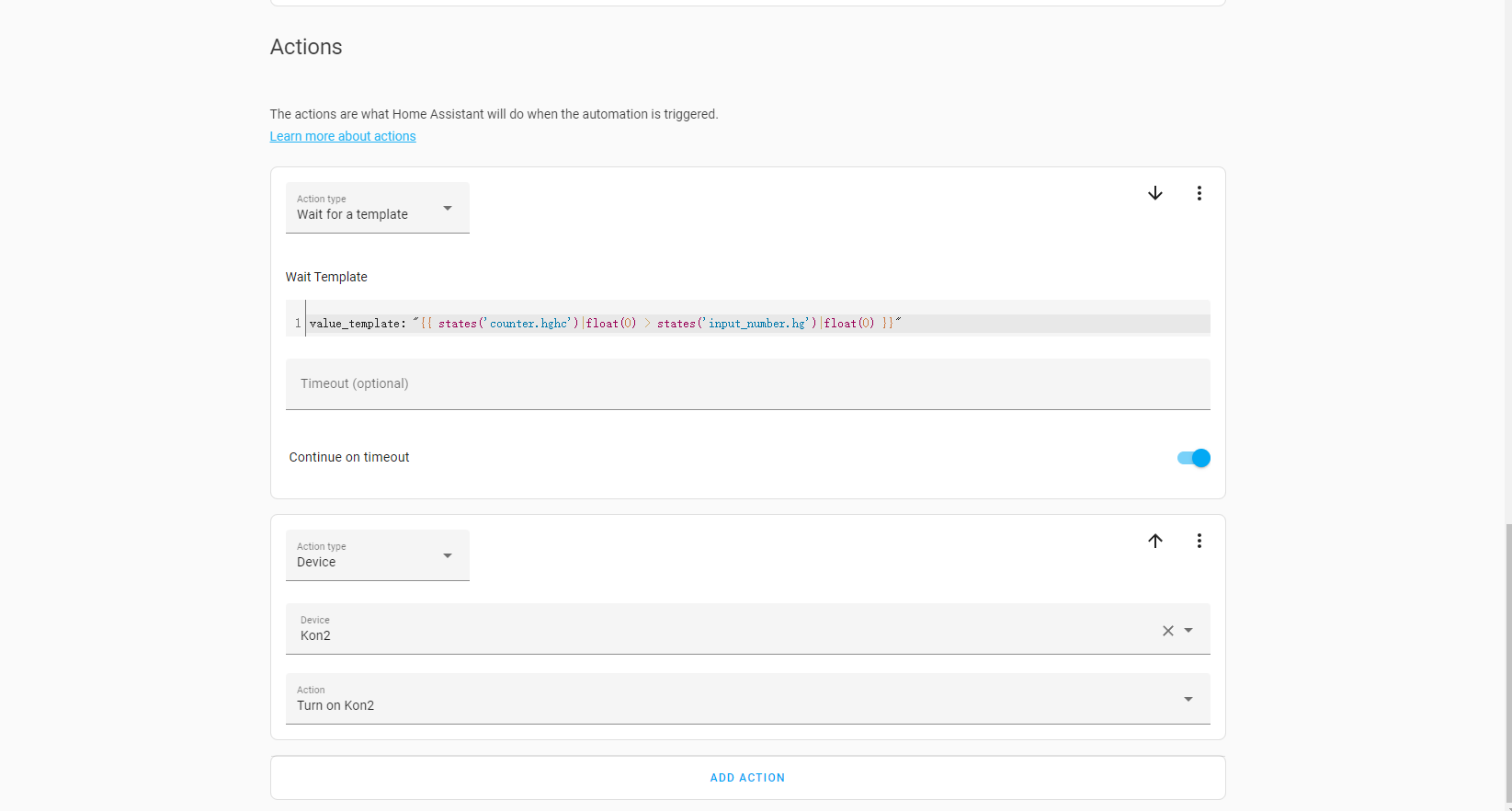Click 'input_number.hg' in the template code
Viewport: 1512px width, 811px height.
pyautogui.click(x=756, y=324)
